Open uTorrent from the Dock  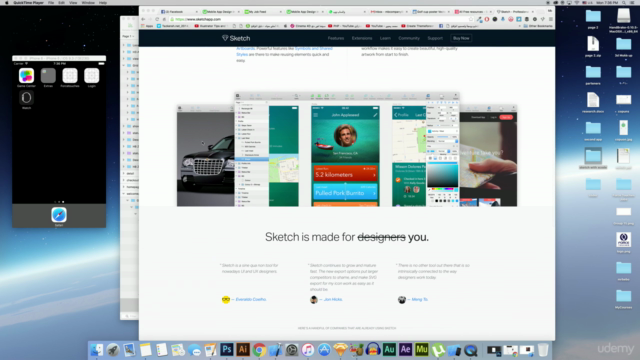tap(438, 350)
